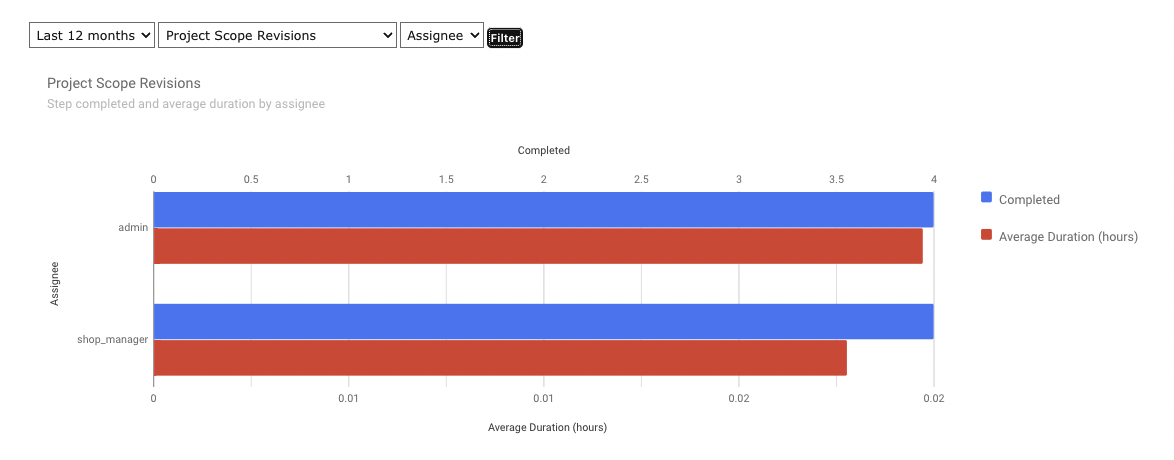Image resolution: width=1174 pixels, height=460 pixels.
Task: Click the Project Scope Revisions chart title
Action: tap(124, 83)
